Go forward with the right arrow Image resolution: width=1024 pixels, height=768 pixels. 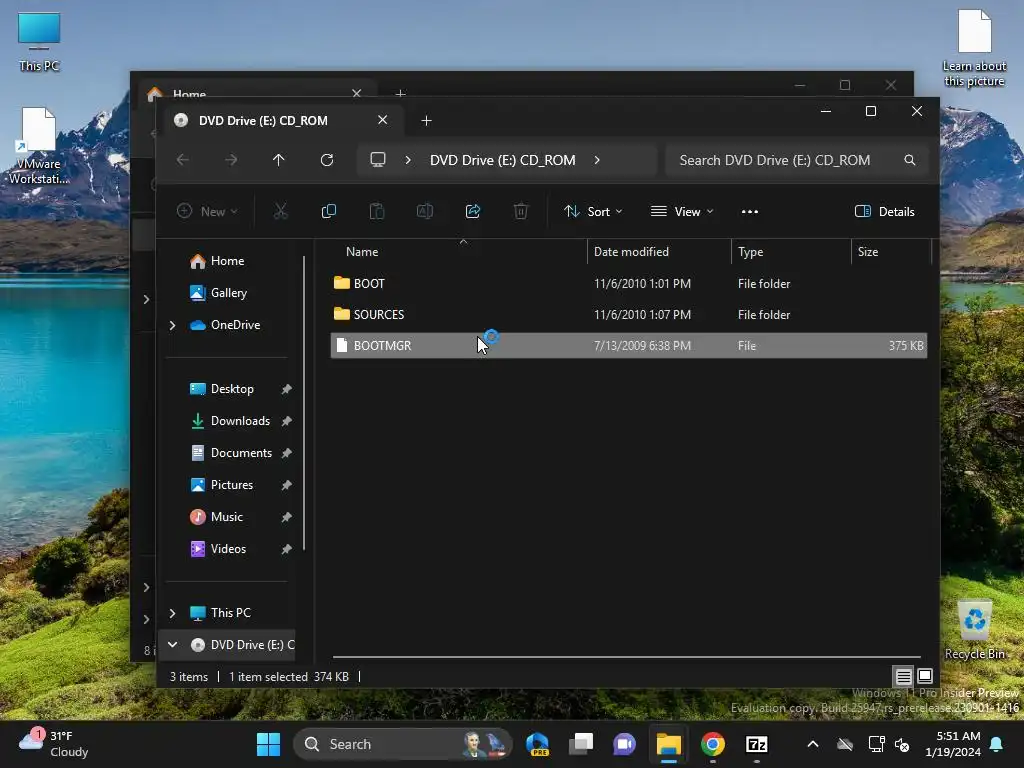231,160
